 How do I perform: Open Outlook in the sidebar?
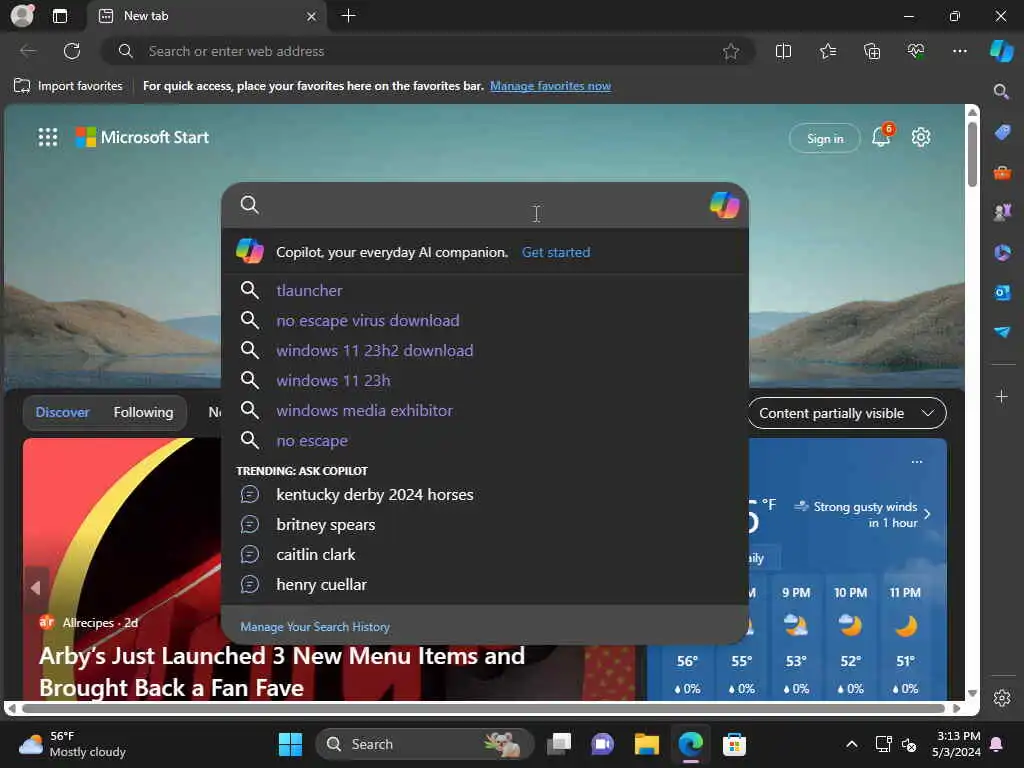pyautogui.click(x=1002, y=292)
